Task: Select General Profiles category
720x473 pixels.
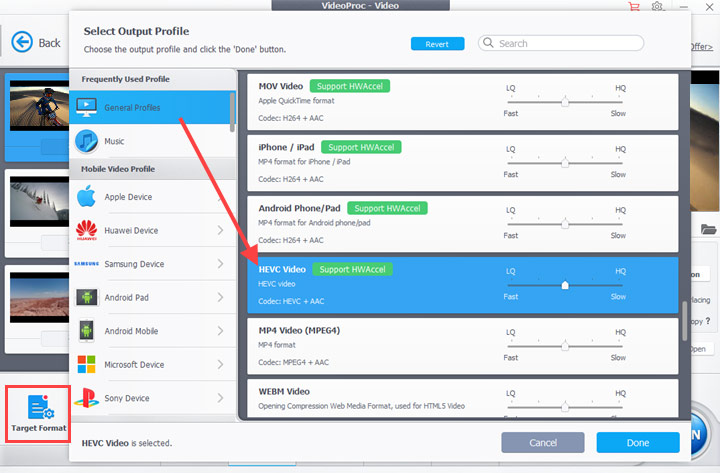Action: [150, 107]
